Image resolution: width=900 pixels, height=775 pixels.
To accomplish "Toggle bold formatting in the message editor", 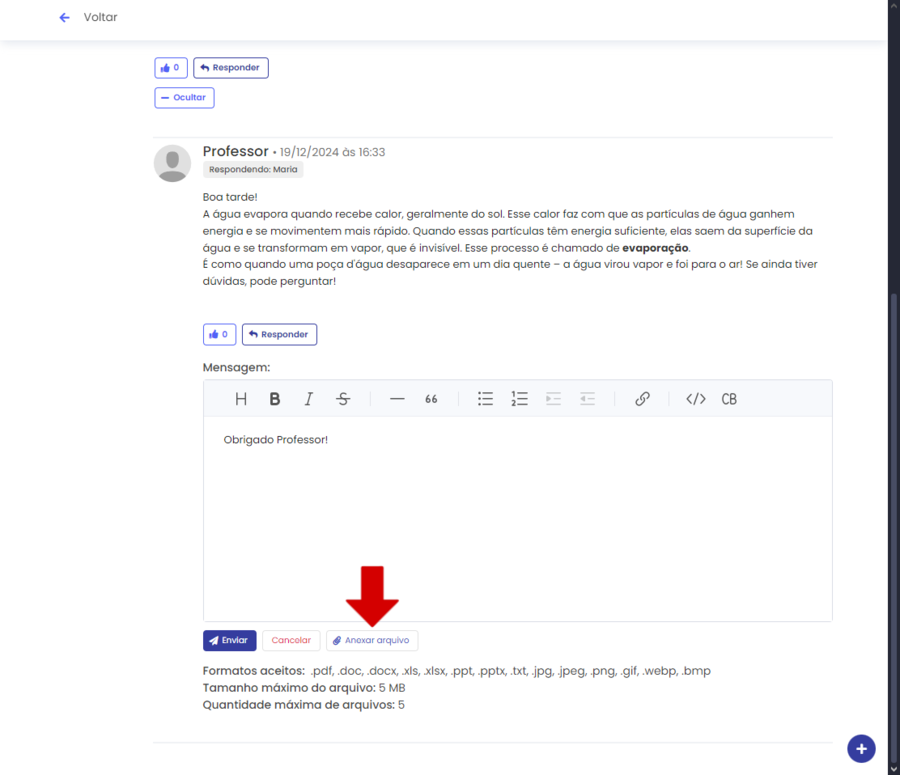I will pyautogui.click(x=275, y=399).
